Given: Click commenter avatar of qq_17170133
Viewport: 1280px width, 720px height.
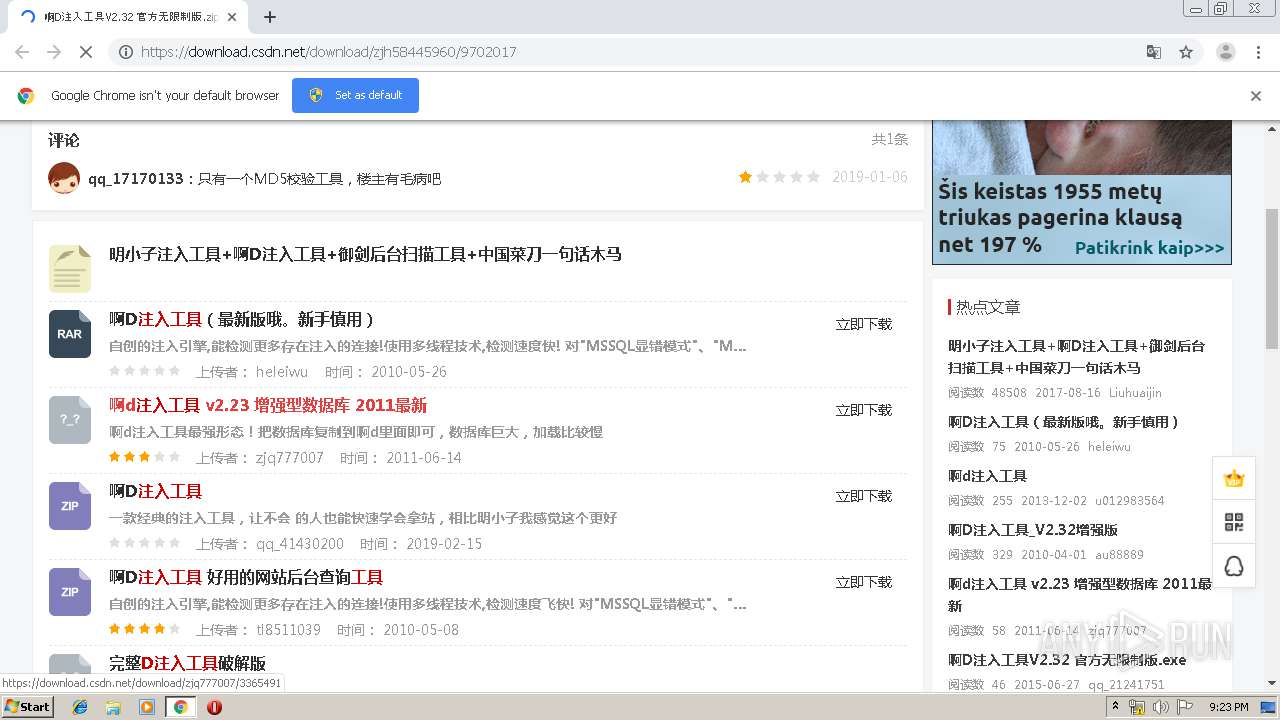Looking at the screenshot, I should tap(64, 178).
